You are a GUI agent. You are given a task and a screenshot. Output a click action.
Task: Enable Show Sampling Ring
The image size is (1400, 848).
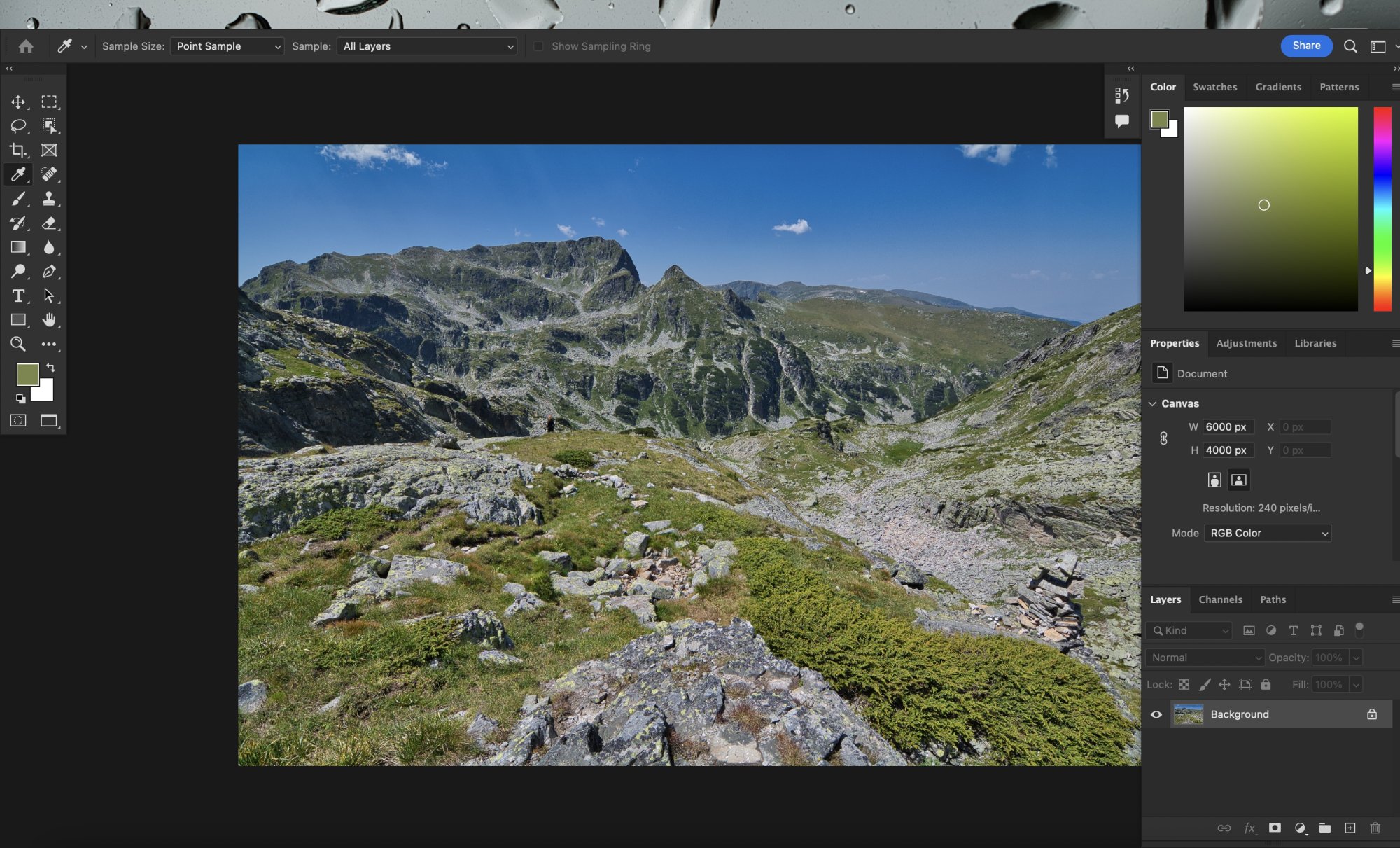tap(538, 46)
